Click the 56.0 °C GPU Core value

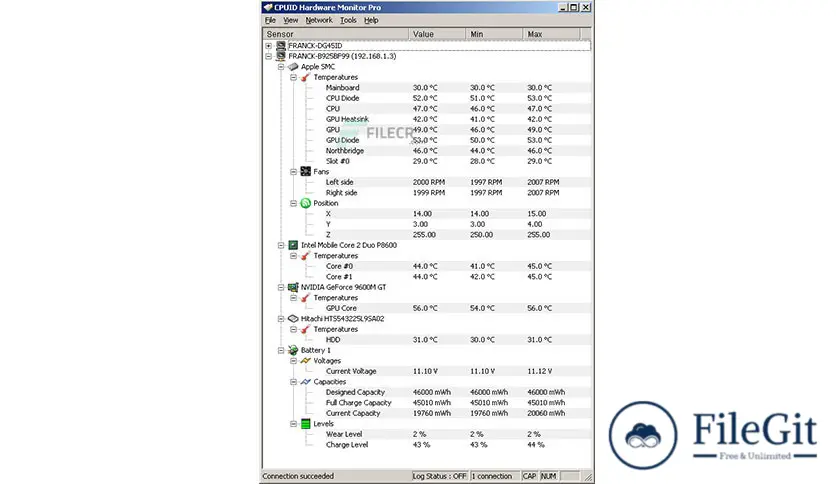pos(425,308)
